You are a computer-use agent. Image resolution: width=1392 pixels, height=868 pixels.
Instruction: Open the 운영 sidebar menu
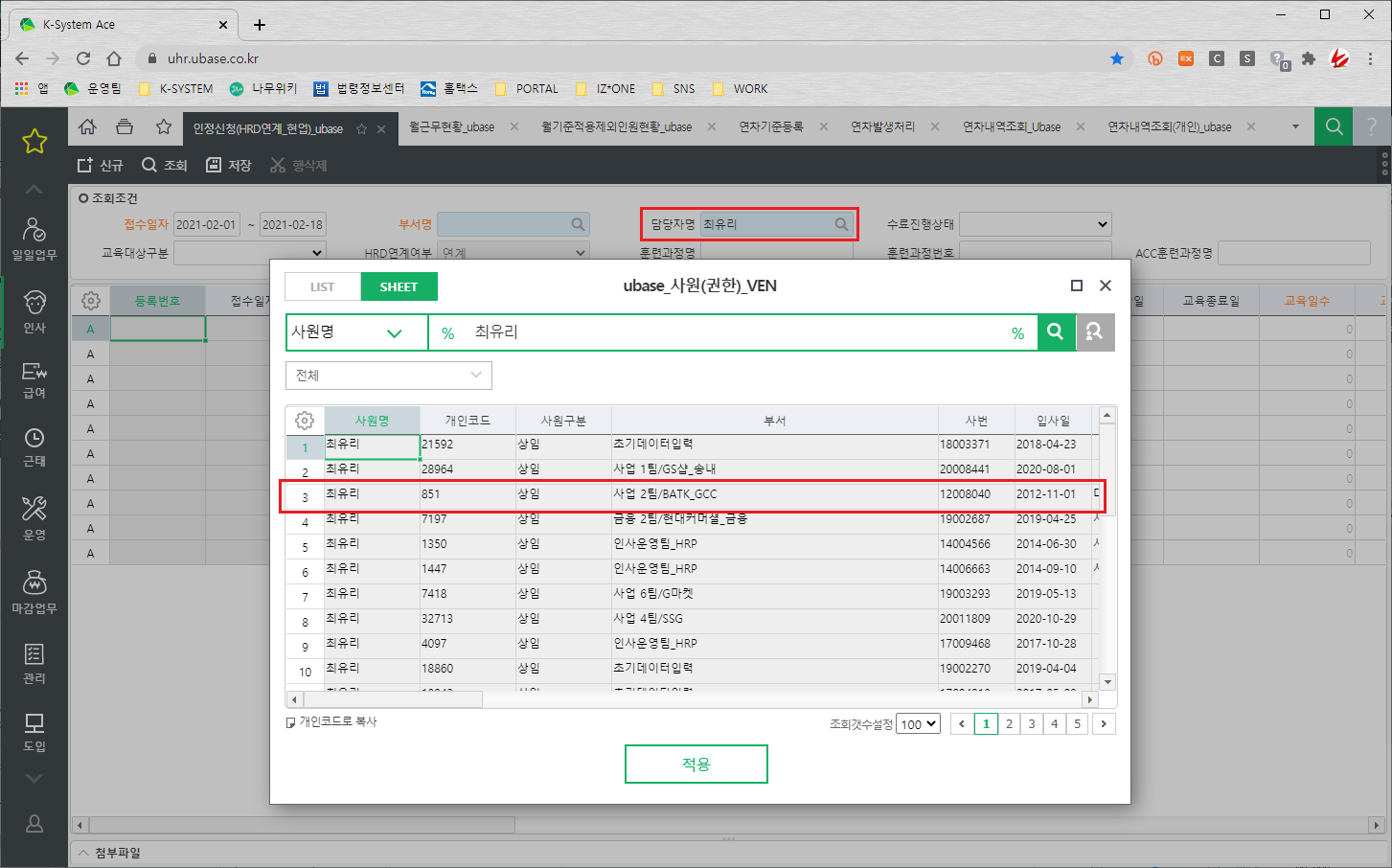click(34, 518)
